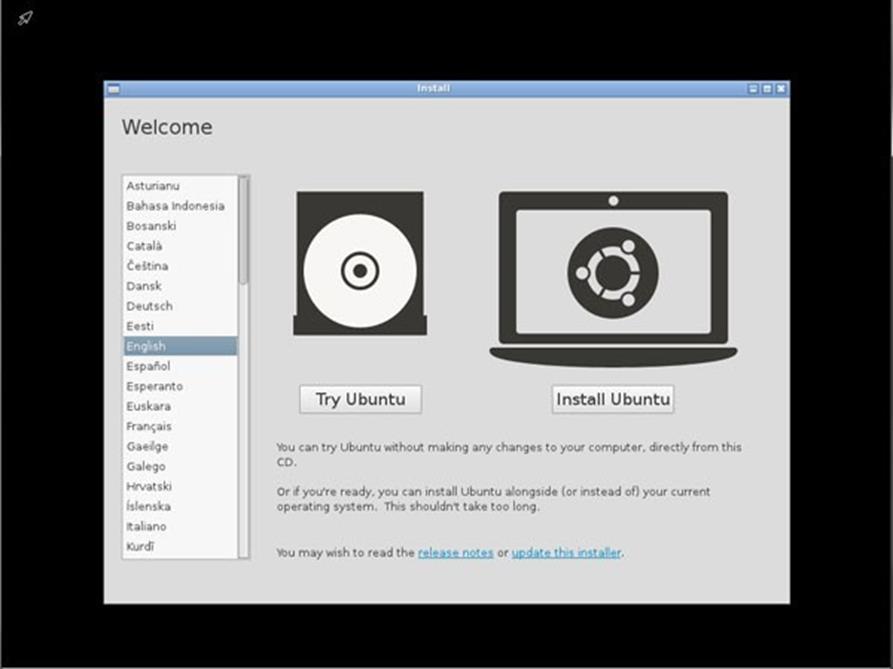Select Bahasa Indonesia language
Image resolution: width=893 pixels, height=669 pixels.
(180, 206)
